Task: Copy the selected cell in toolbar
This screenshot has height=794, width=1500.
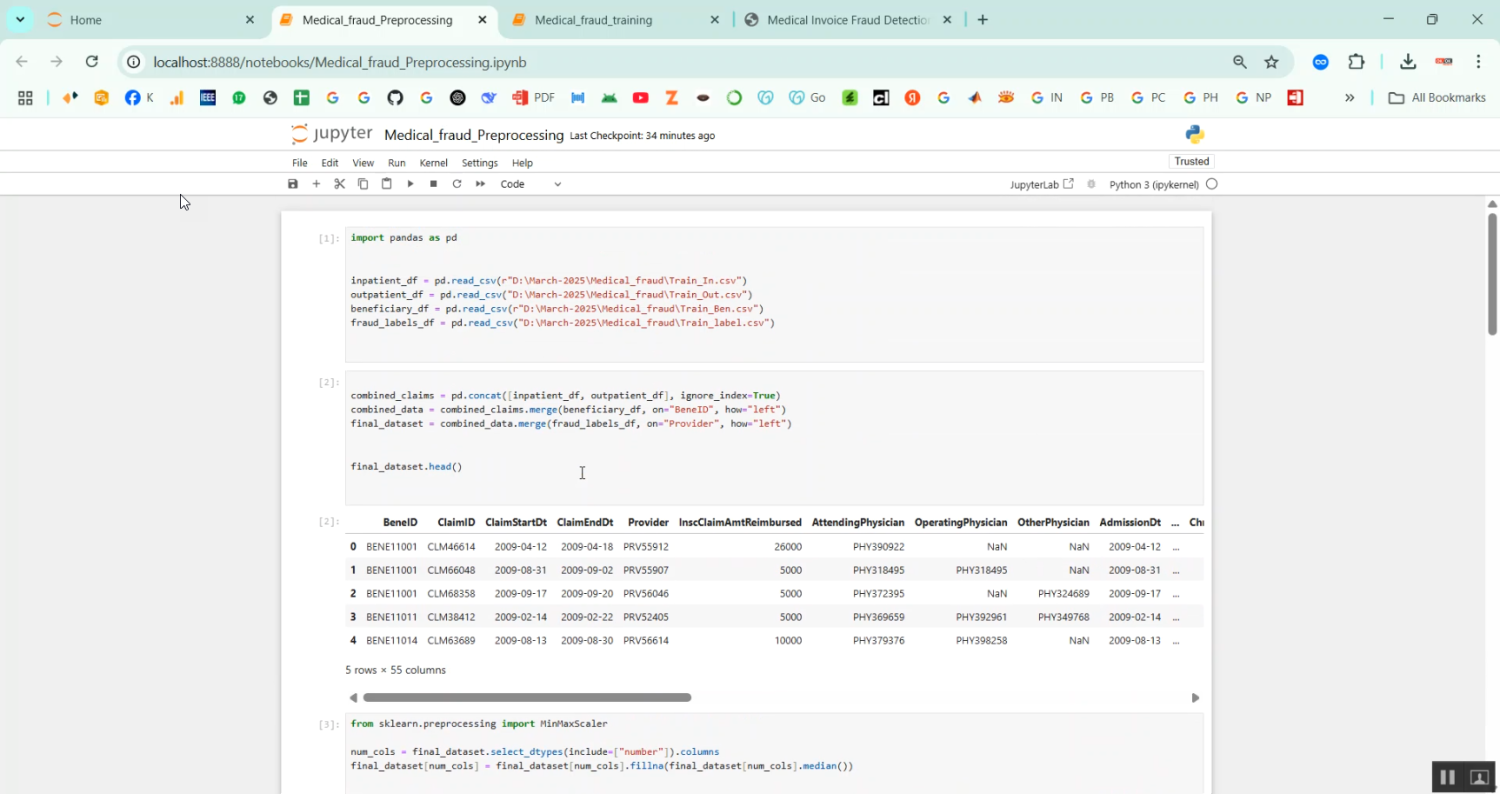Action: point(363,184)
